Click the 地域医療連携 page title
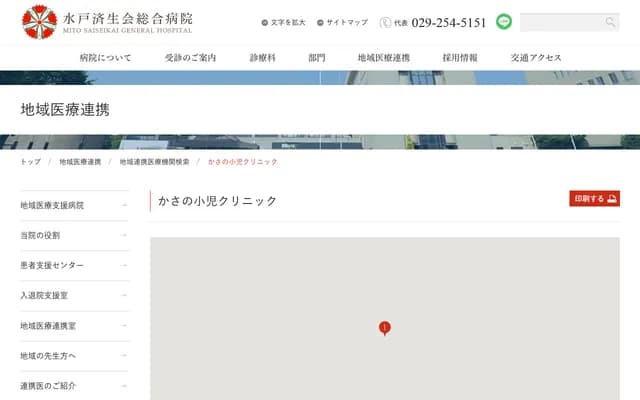640x400 pixels. [x=65, y=110]
